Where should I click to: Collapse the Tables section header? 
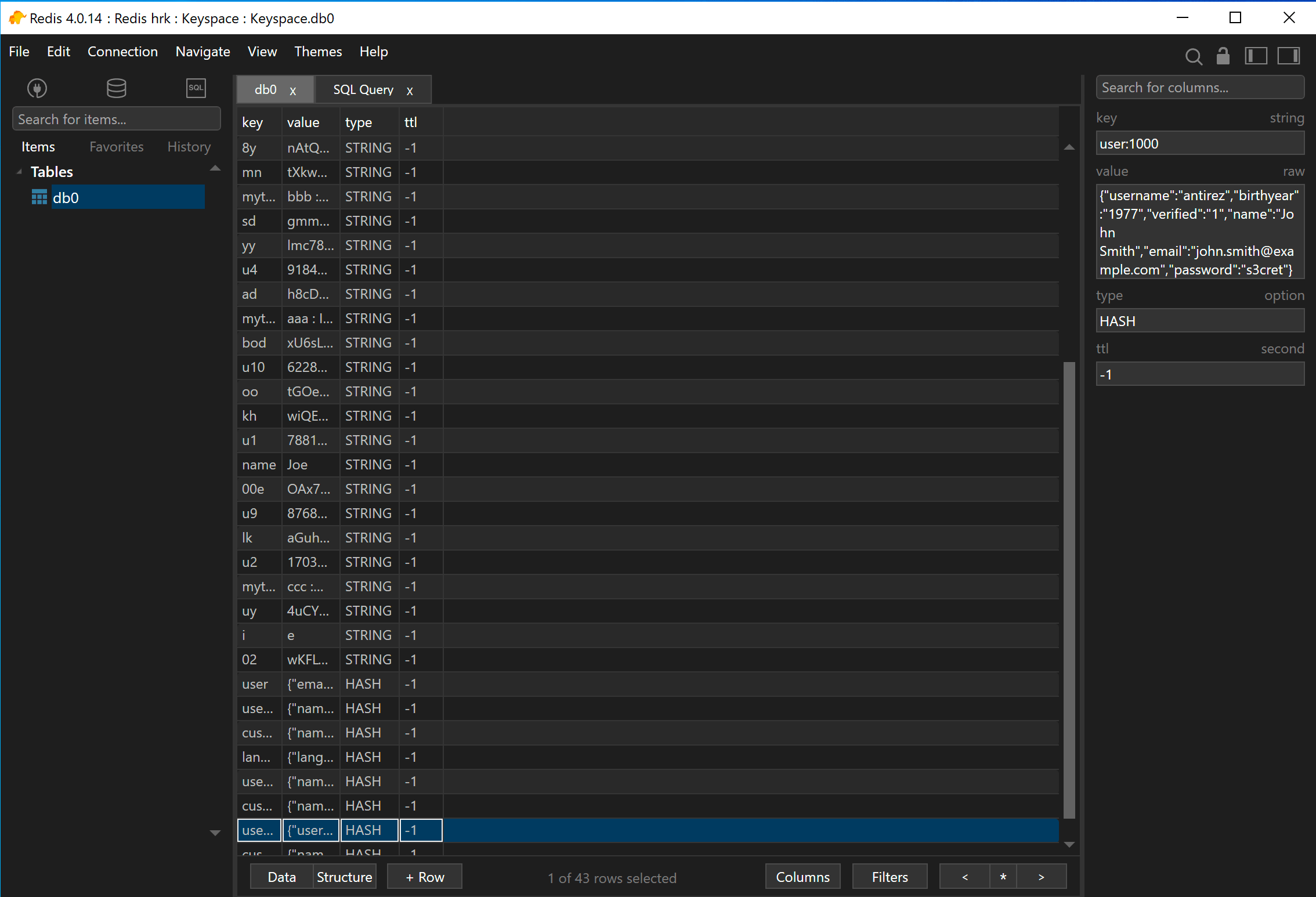pos(19,171)
